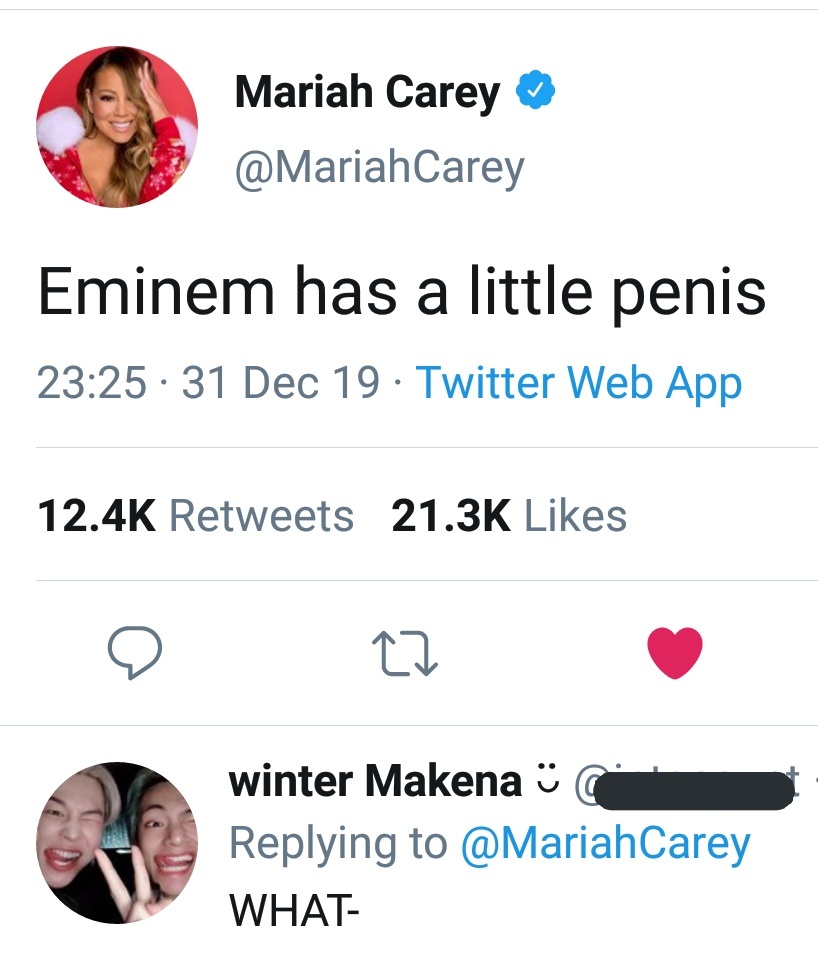Open the Twitter Web App source link
The image size is (818, 964).
(578, 383)
